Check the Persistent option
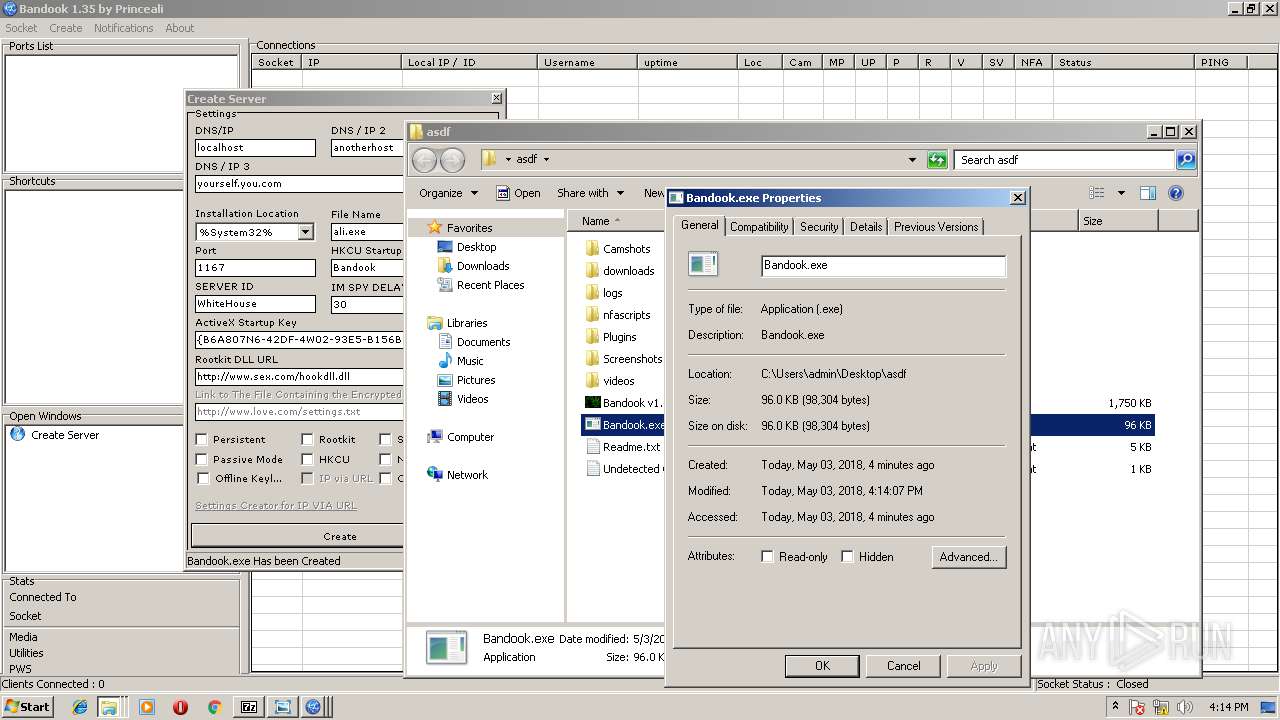Image resolution: width=1280 pixels, height=720 pixels. coord(202,439)
